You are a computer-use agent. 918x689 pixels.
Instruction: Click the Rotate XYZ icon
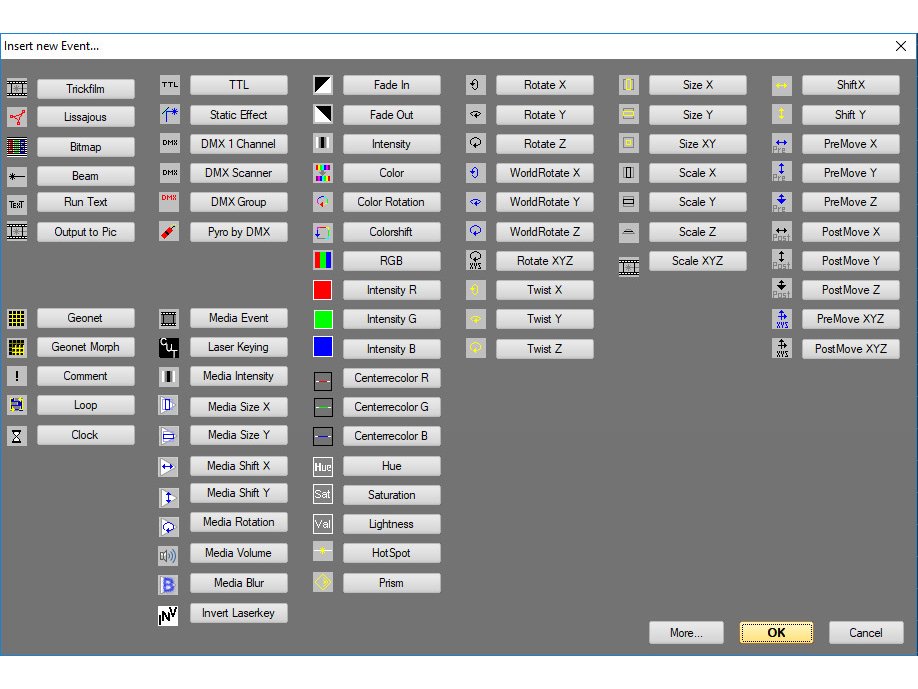click(475, 260)
